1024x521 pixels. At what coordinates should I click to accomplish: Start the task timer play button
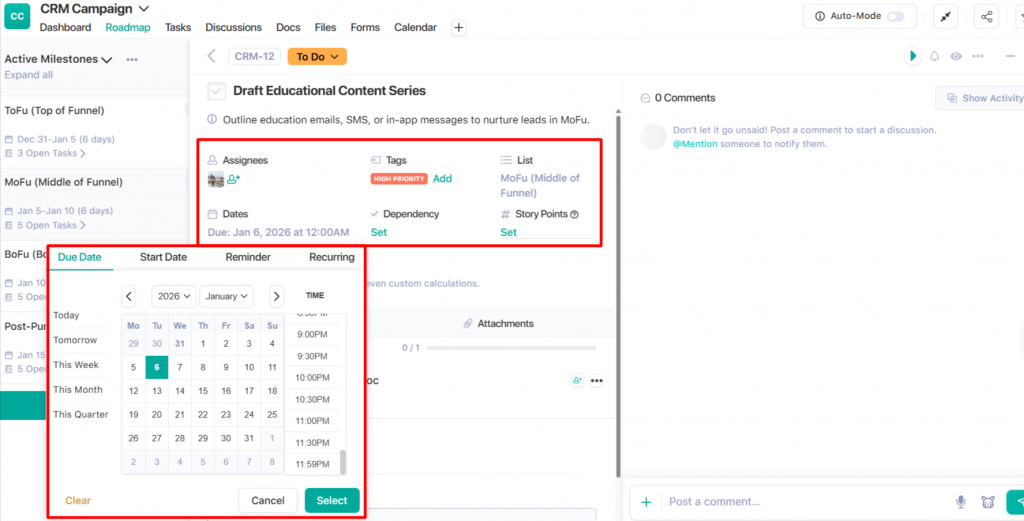[x=913, y=56]
